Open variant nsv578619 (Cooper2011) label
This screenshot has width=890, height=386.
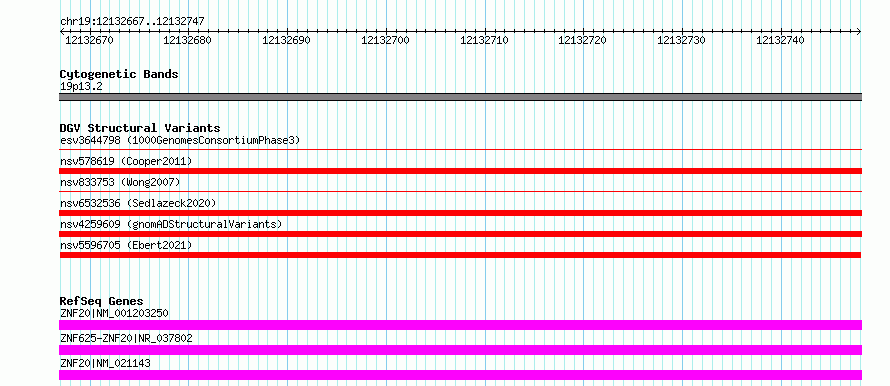(126, 161)
